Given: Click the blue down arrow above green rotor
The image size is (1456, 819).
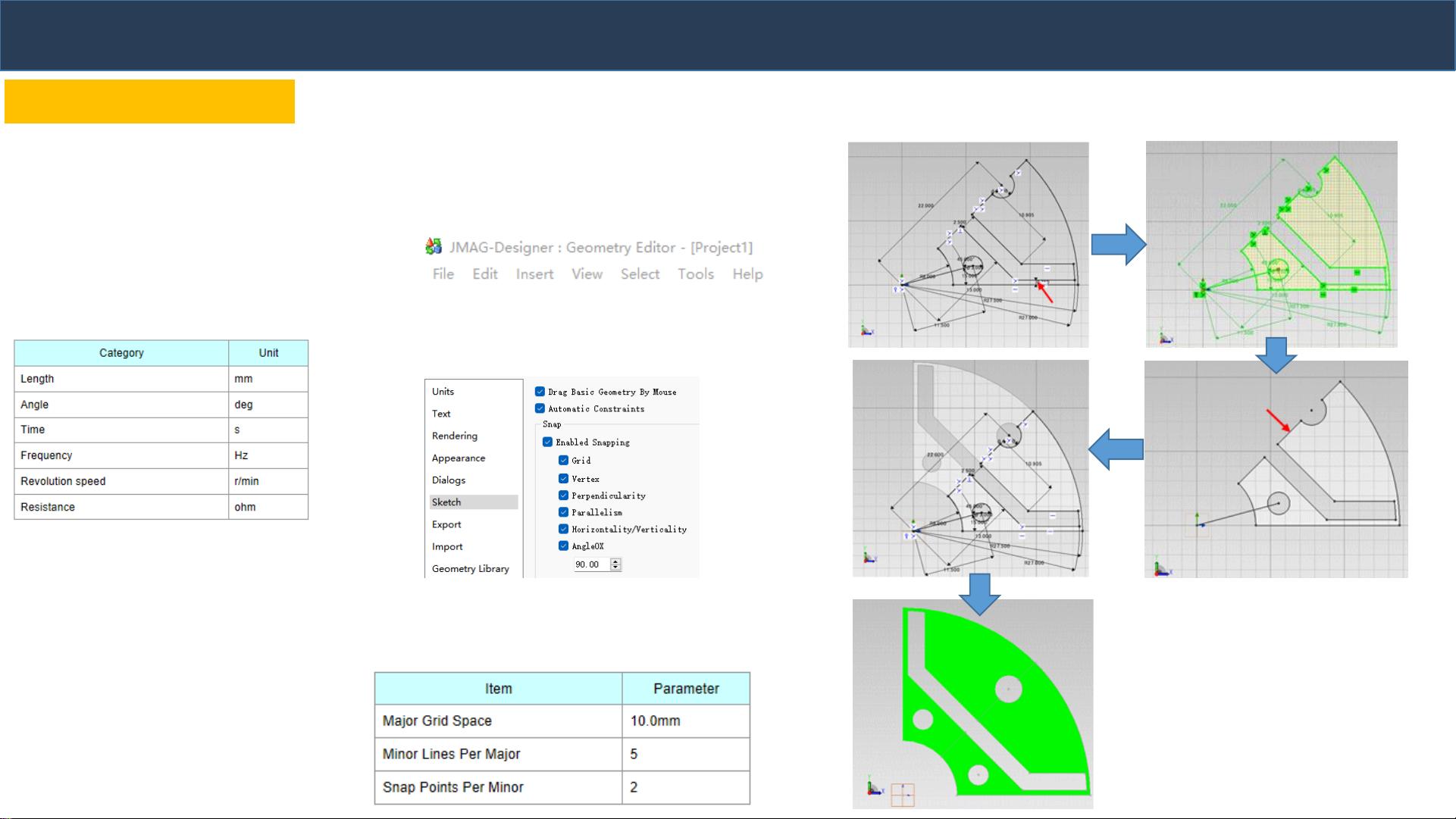Looking at the screenshot, I should (x=979, y=593).
